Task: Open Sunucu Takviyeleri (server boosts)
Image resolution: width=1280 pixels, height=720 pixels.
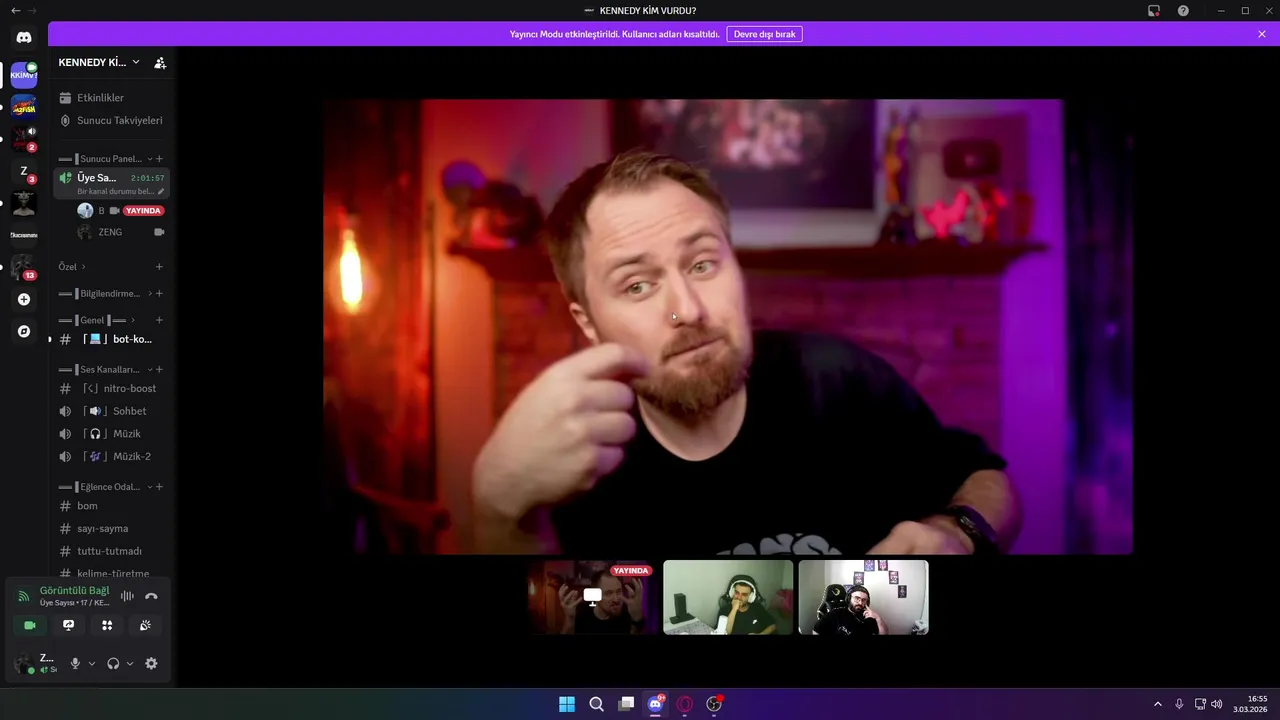Action: tap(111, 120)
